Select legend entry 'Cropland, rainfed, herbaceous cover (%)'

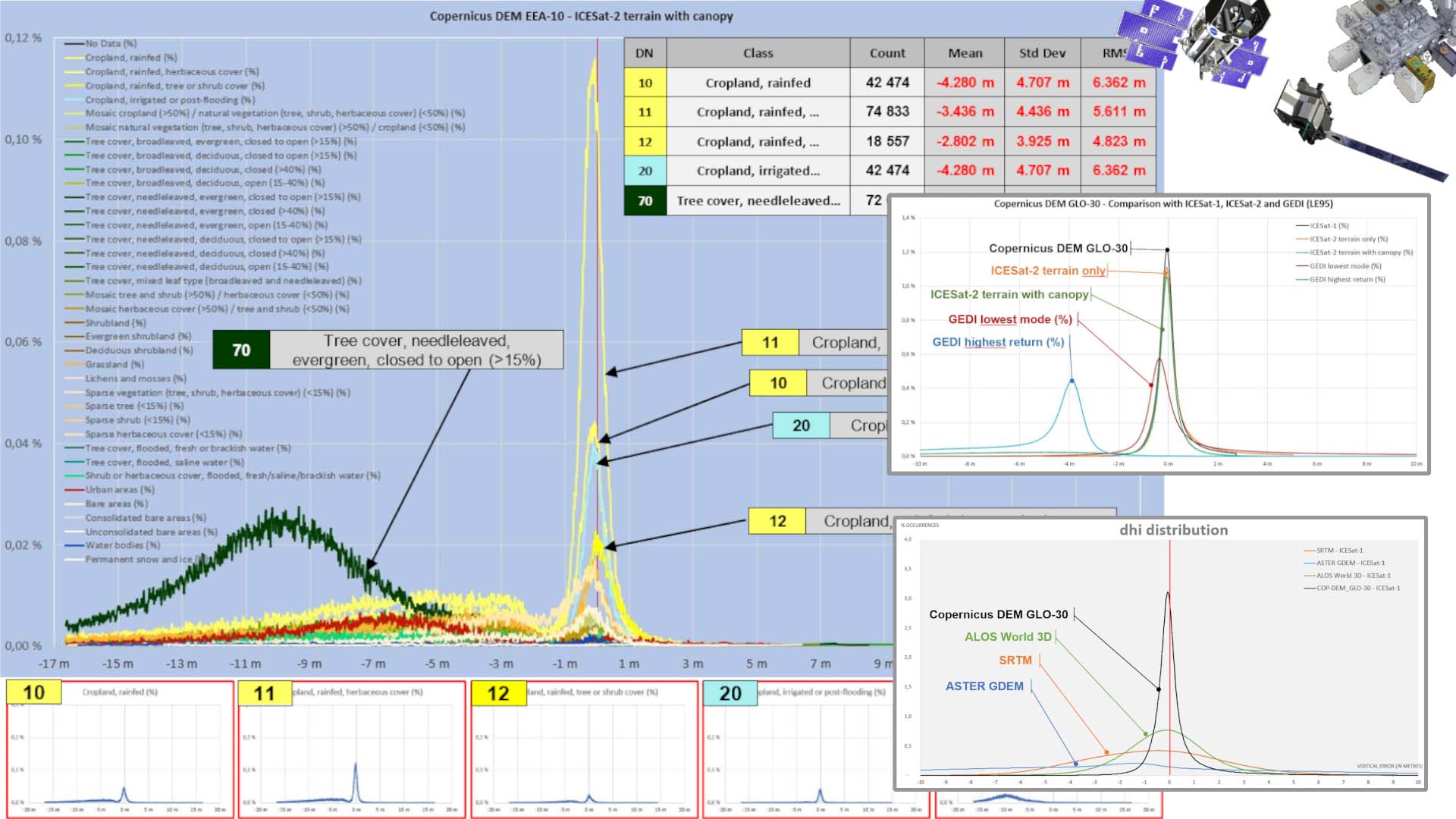click(x=162, y=71)
